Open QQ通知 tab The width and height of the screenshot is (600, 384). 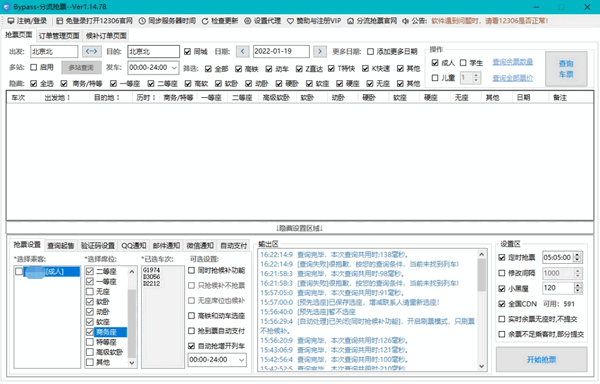pyautogui.click(x=134, y=246)
